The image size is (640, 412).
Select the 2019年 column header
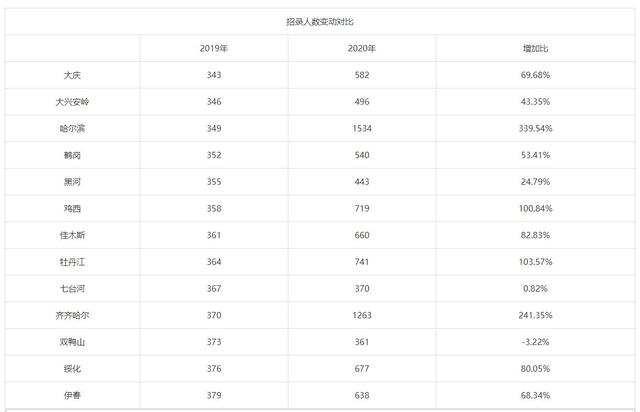214,48
